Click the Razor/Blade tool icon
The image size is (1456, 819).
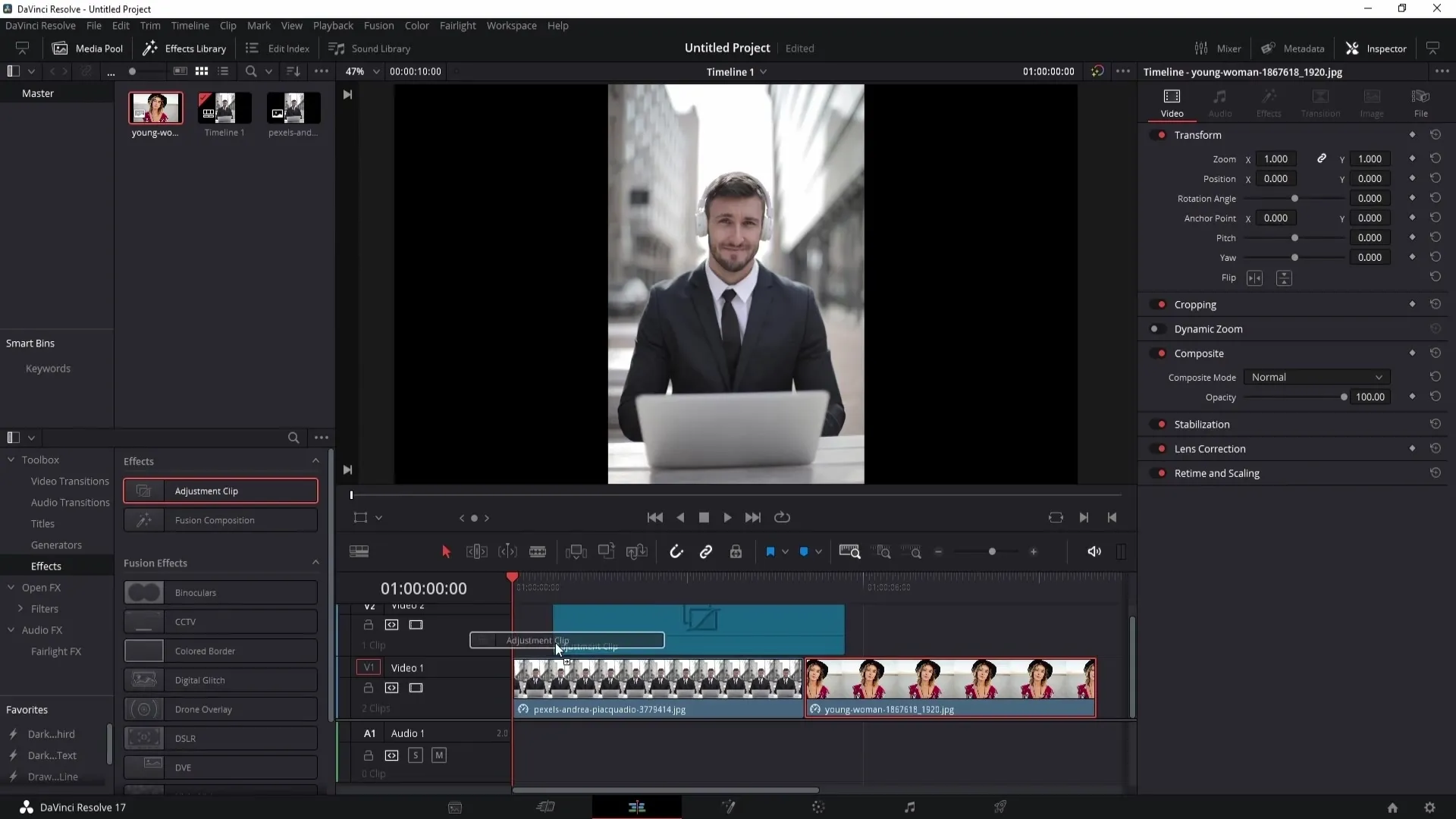(538, 553)
